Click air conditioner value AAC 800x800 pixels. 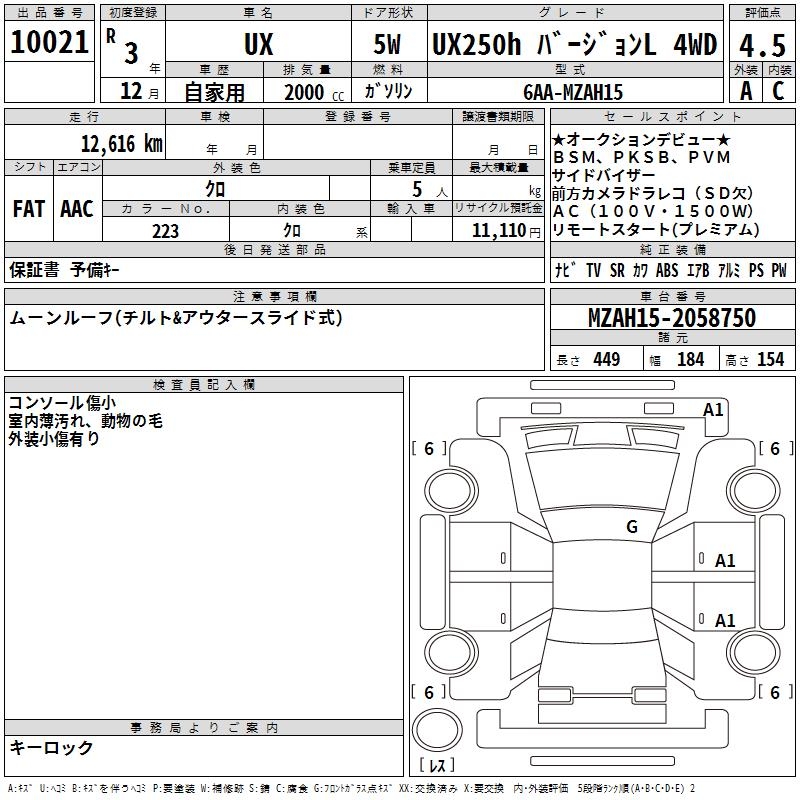pyautogui.click(x=77, y=209)
